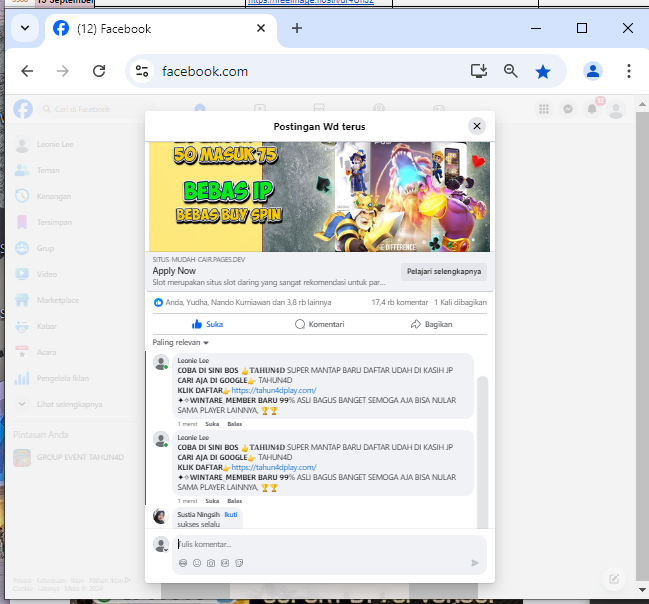Click Balas under the first Leonie Lee comment
This screenshot has width=649, height=604.
click(x=234, y=424)
